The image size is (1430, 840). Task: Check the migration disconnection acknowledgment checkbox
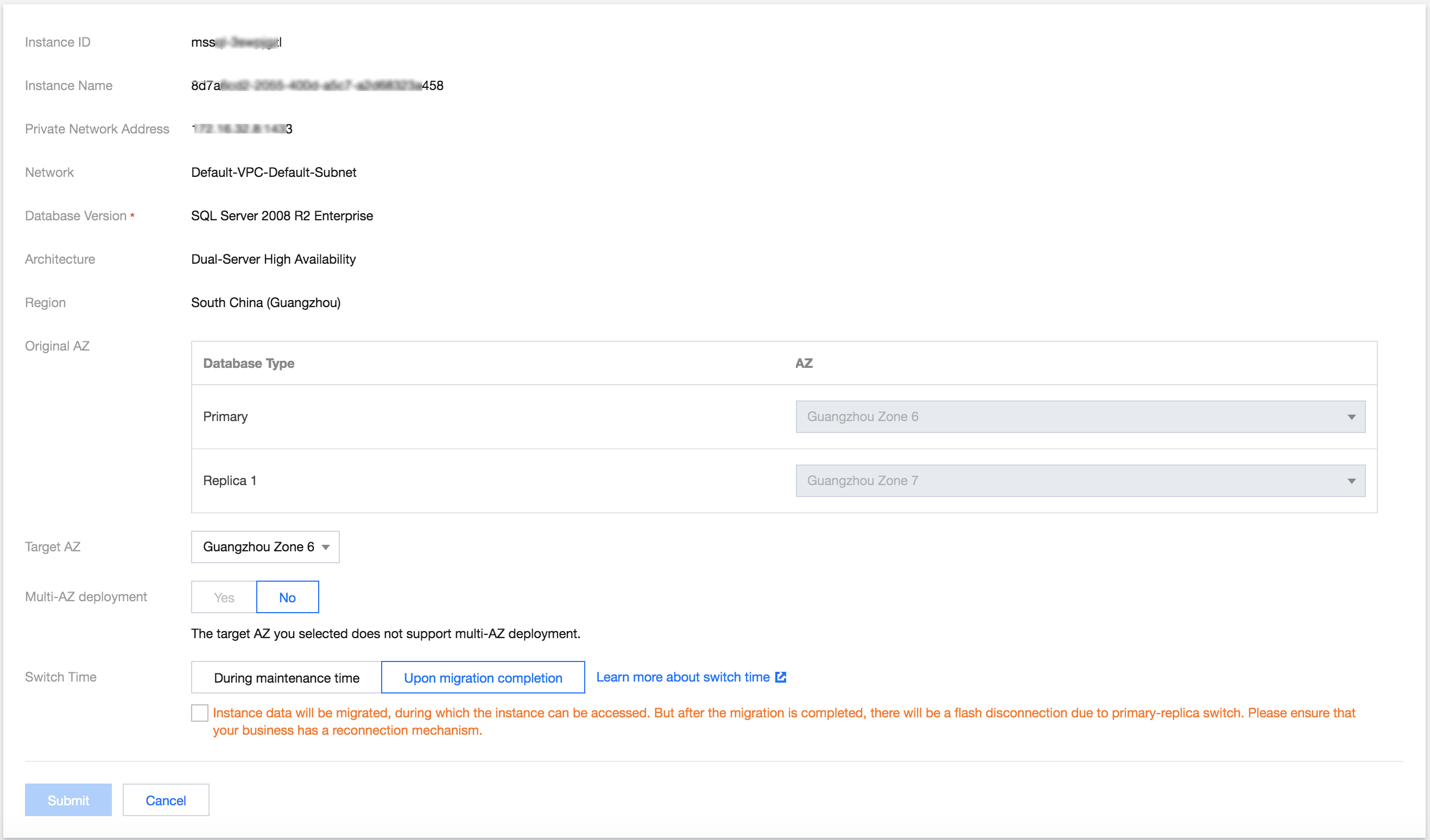click(x=200, y=713)
